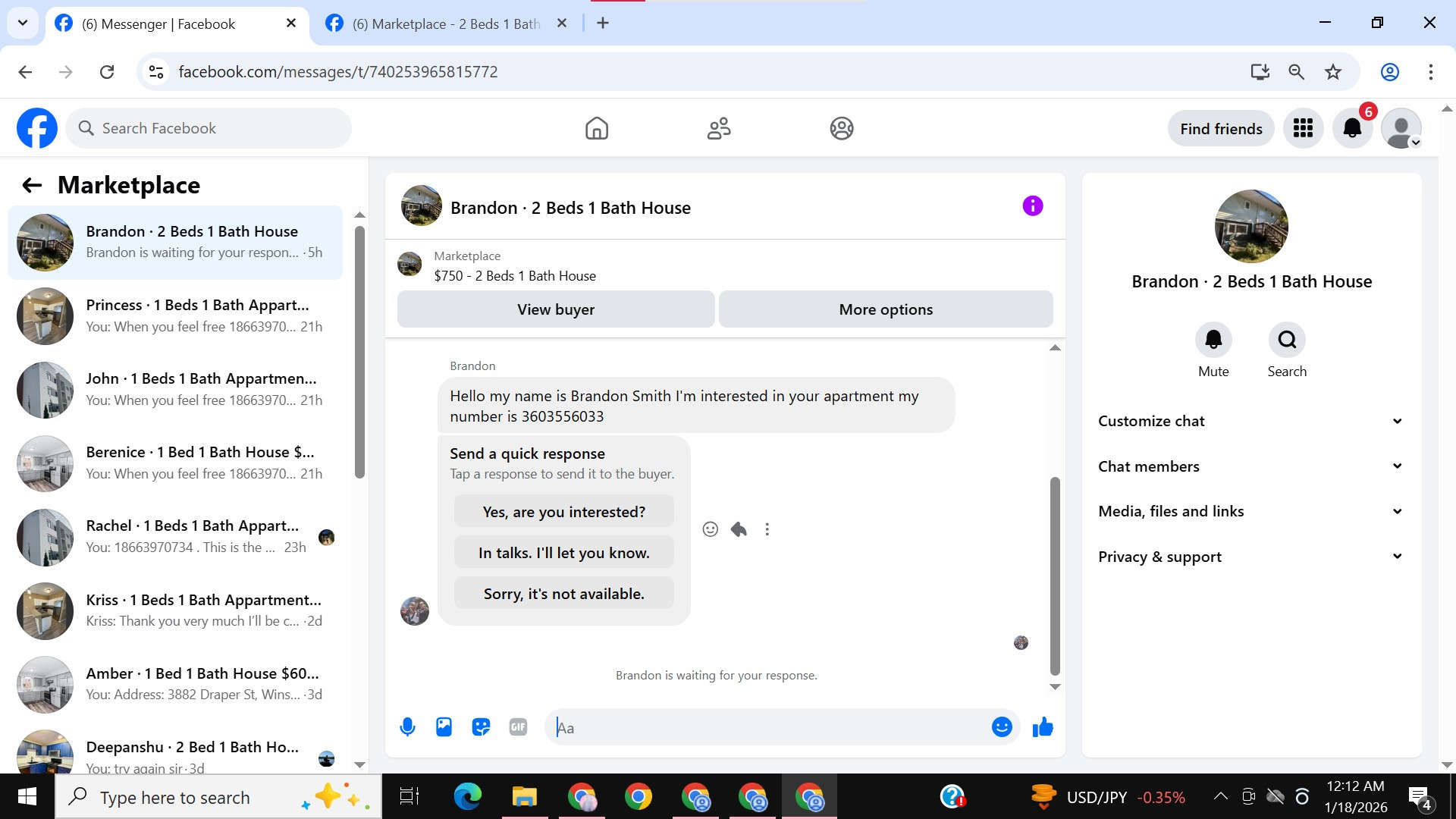
Task: Open the emoji picker in message box
Action: click(x=1002, y=727)
